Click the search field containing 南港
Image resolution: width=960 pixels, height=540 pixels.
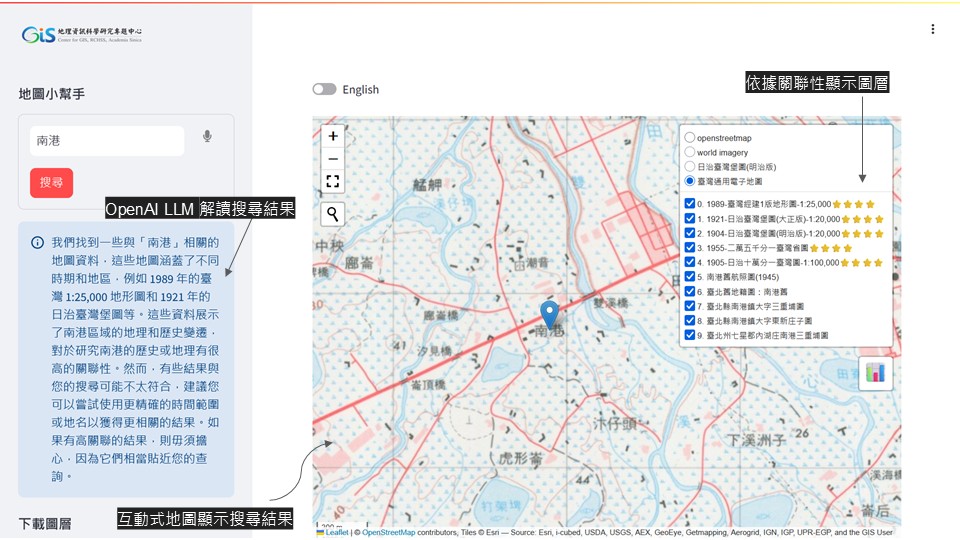106,141
